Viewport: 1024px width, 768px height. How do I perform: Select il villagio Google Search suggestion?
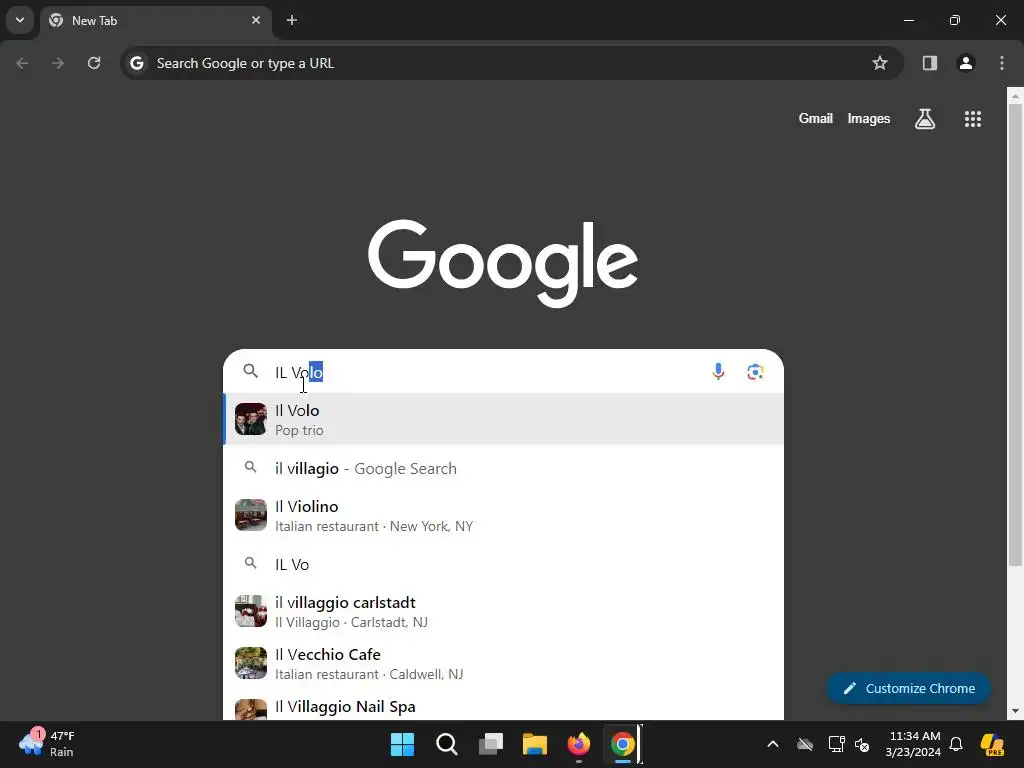click(503, 468)
